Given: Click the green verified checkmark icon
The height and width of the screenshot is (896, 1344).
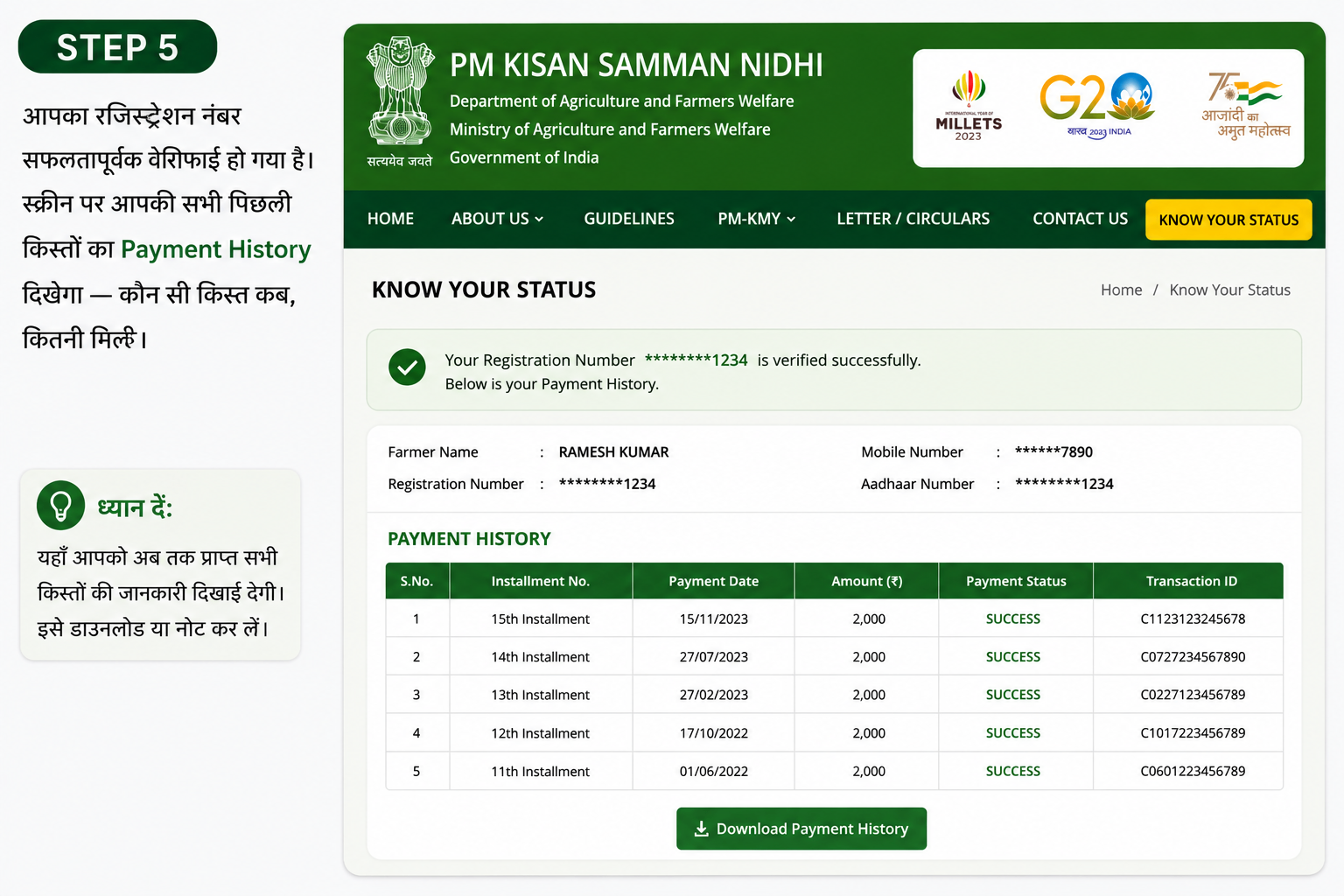Looking at the screenshot, I should [x=407, y=367].
